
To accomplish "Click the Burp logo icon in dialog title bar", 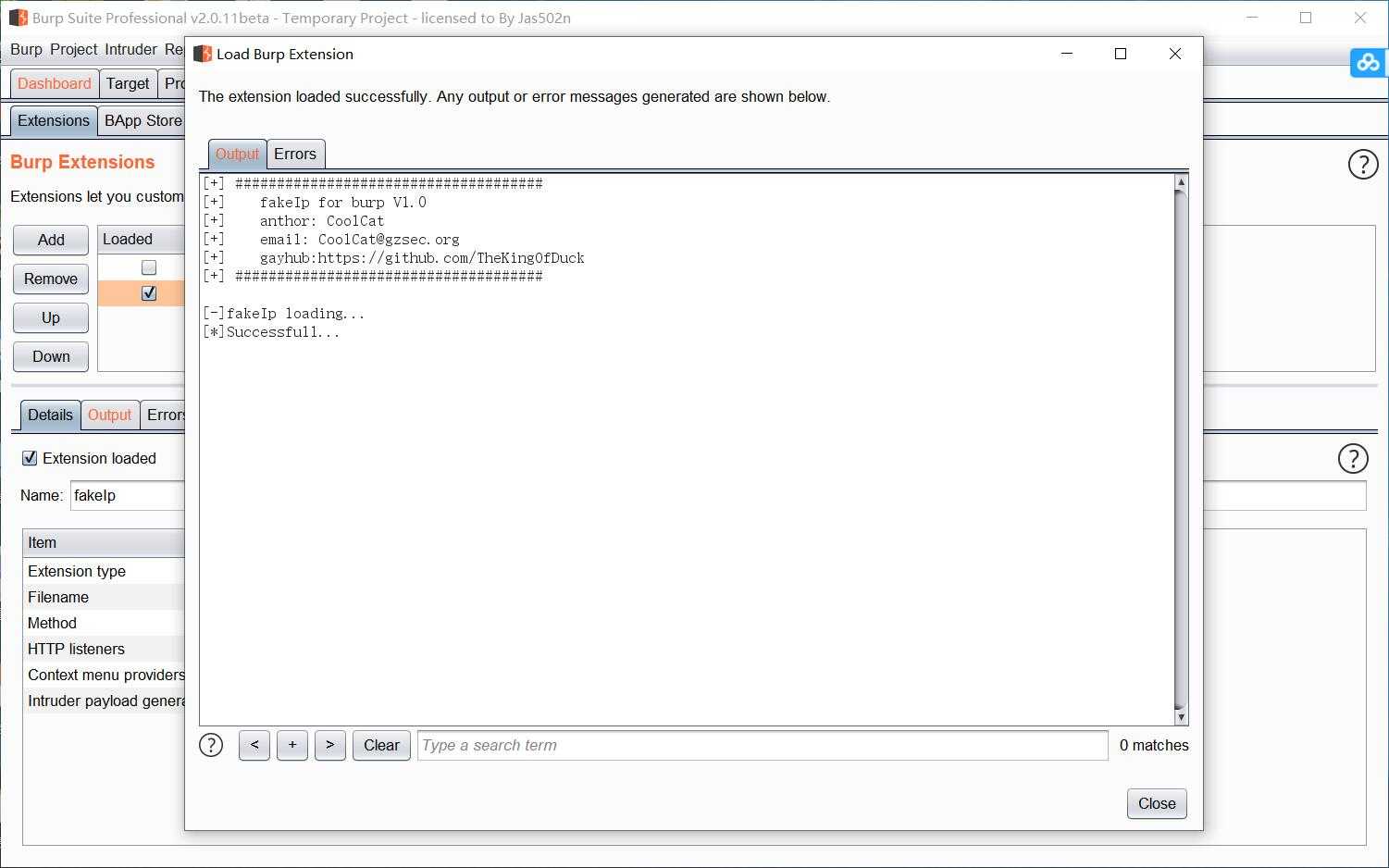I will click(203, 54).
